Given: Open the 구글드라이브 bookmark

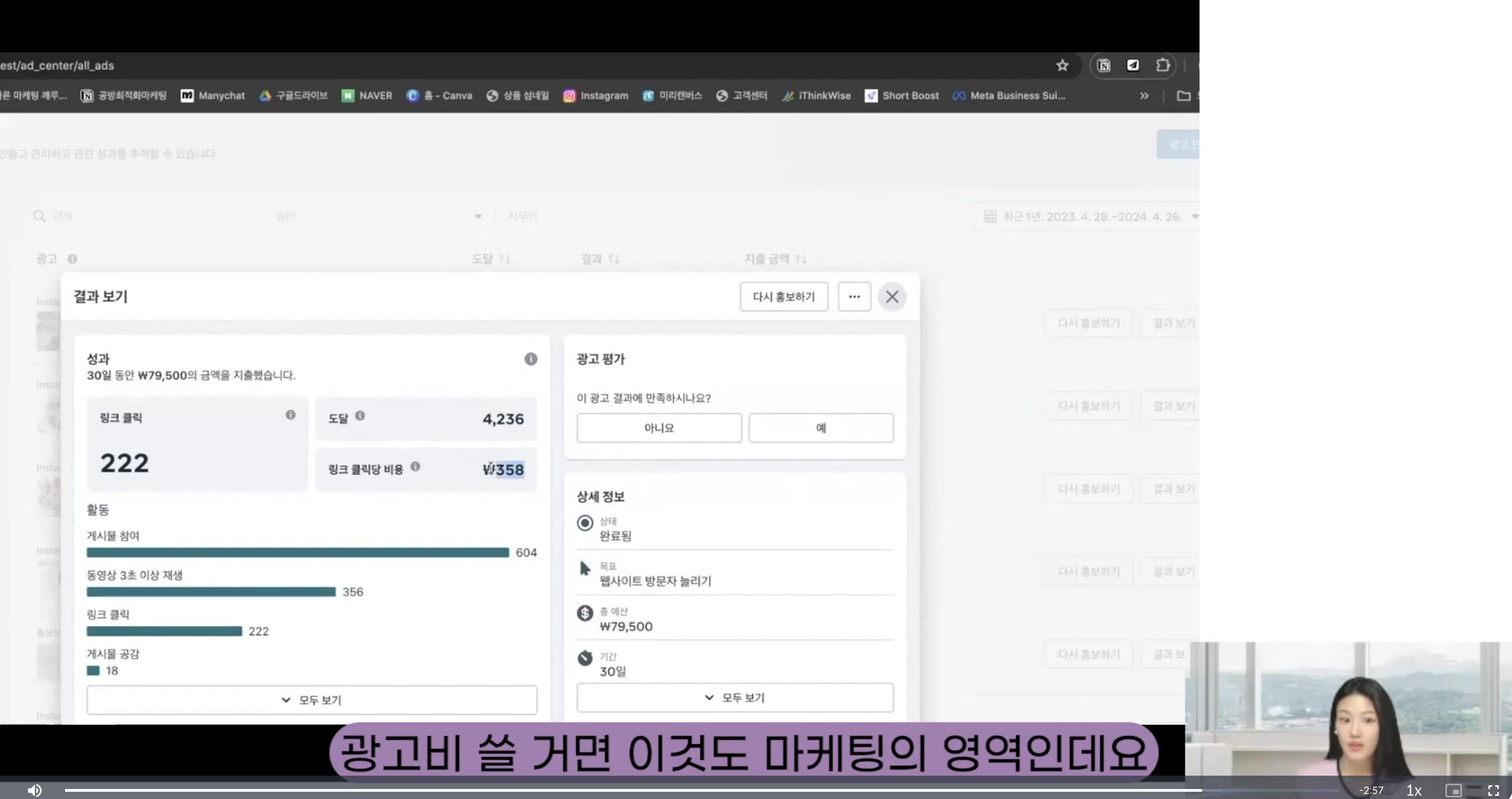Looking at the screenshot, I should coord(293,96).
